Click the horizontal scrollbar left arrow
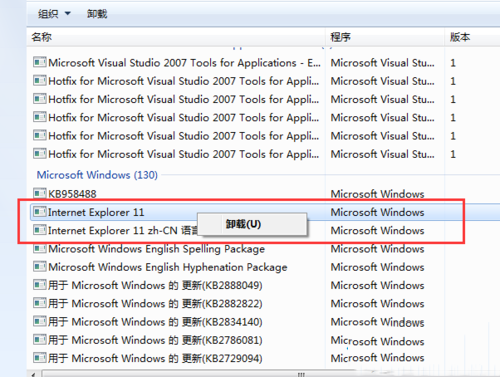Image resolution: width=500 pixels, height=377 pixels. pyautogui.click(x=33, y=374)
